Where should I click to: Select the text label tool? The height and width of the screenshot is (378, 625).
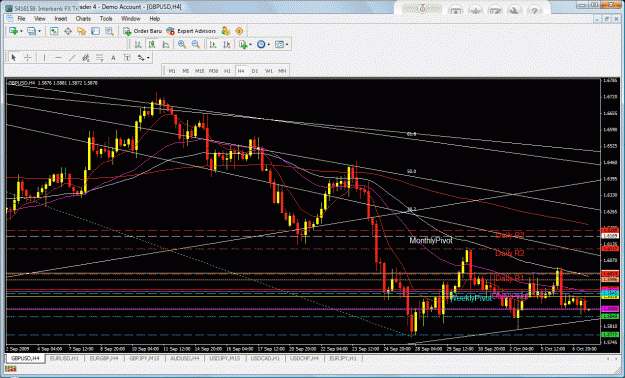(127, 58)
